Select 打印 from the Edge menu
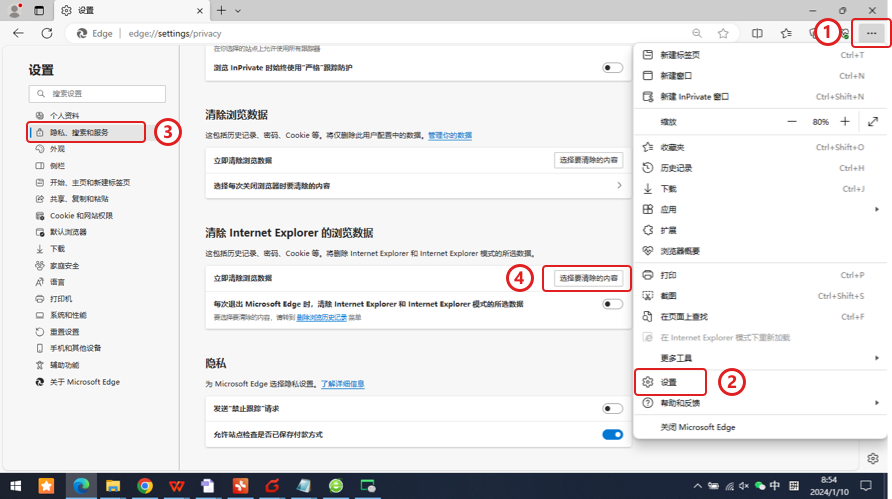892x499 pixels. click(x=761, y=275)
